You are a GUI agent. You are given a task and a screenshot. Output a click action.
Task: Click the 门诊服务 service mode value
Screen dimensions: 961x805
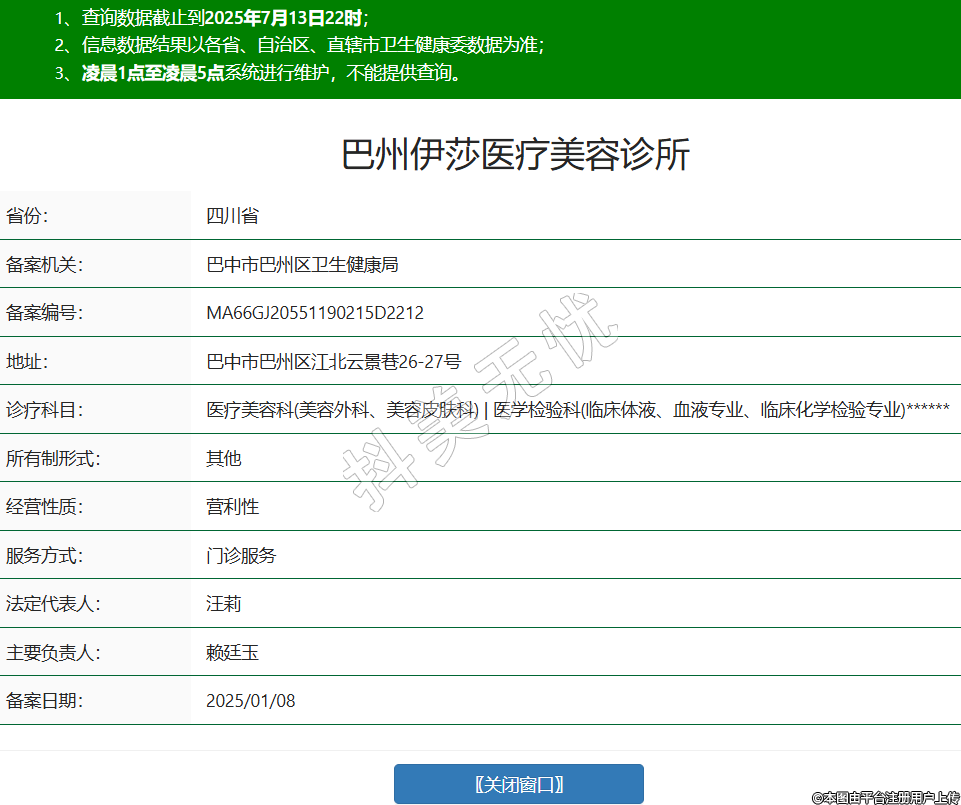(x=241, y=556)
